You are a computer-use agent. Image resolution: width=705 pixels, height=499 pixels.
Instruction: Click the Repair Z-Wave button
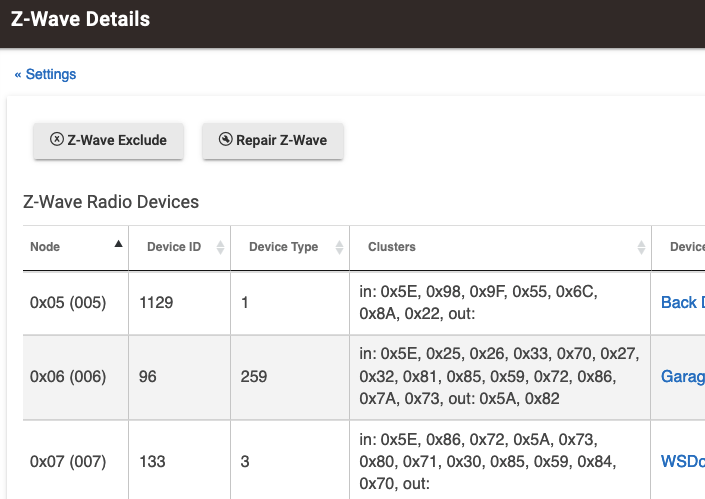[x=273, y=141]
